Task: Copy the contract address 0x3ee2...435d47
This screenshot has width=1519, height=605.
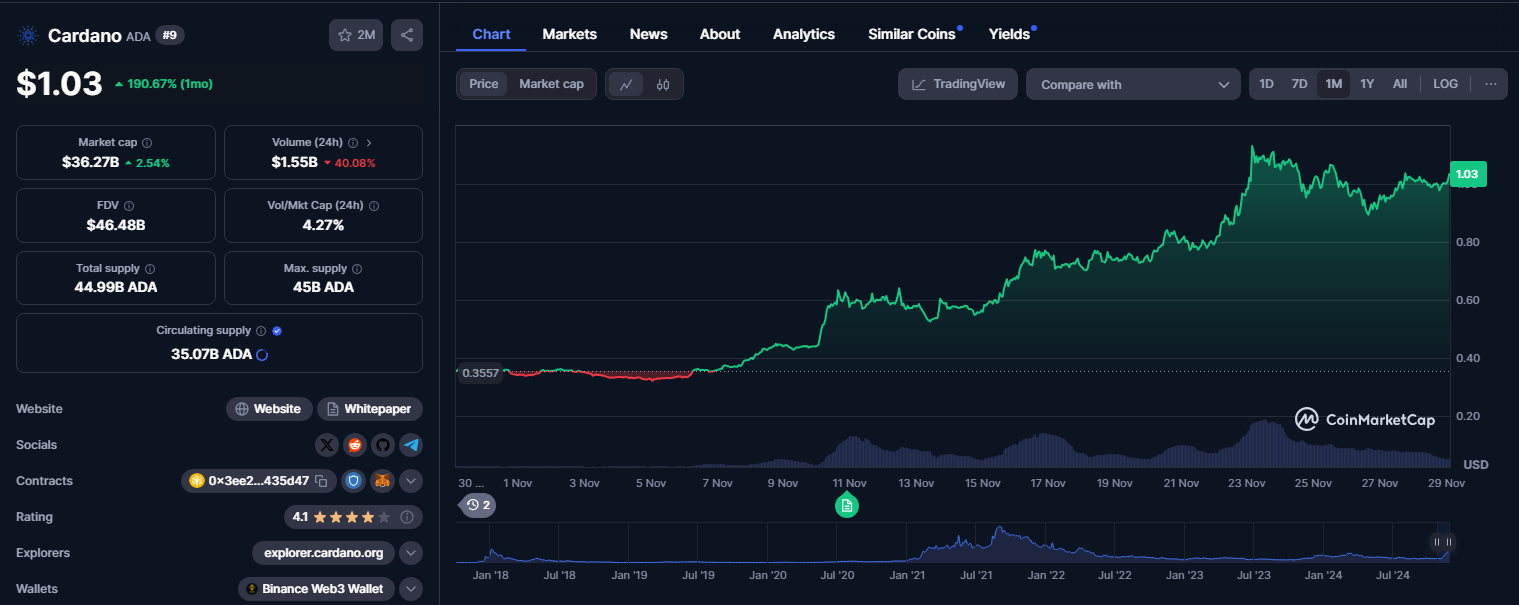Action: click(x=321, y=481)
